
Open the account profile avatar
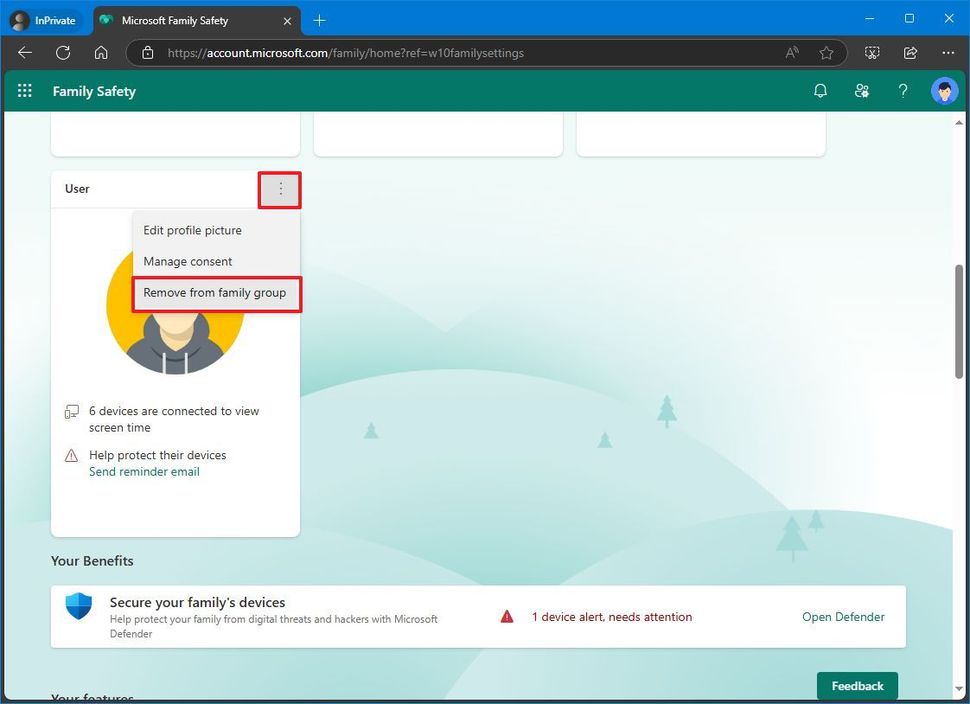click(944, 91)
